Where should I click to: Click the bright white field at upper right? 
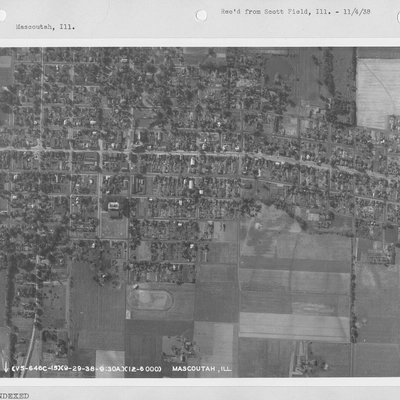pyautogui.click(x=377, y=93)
